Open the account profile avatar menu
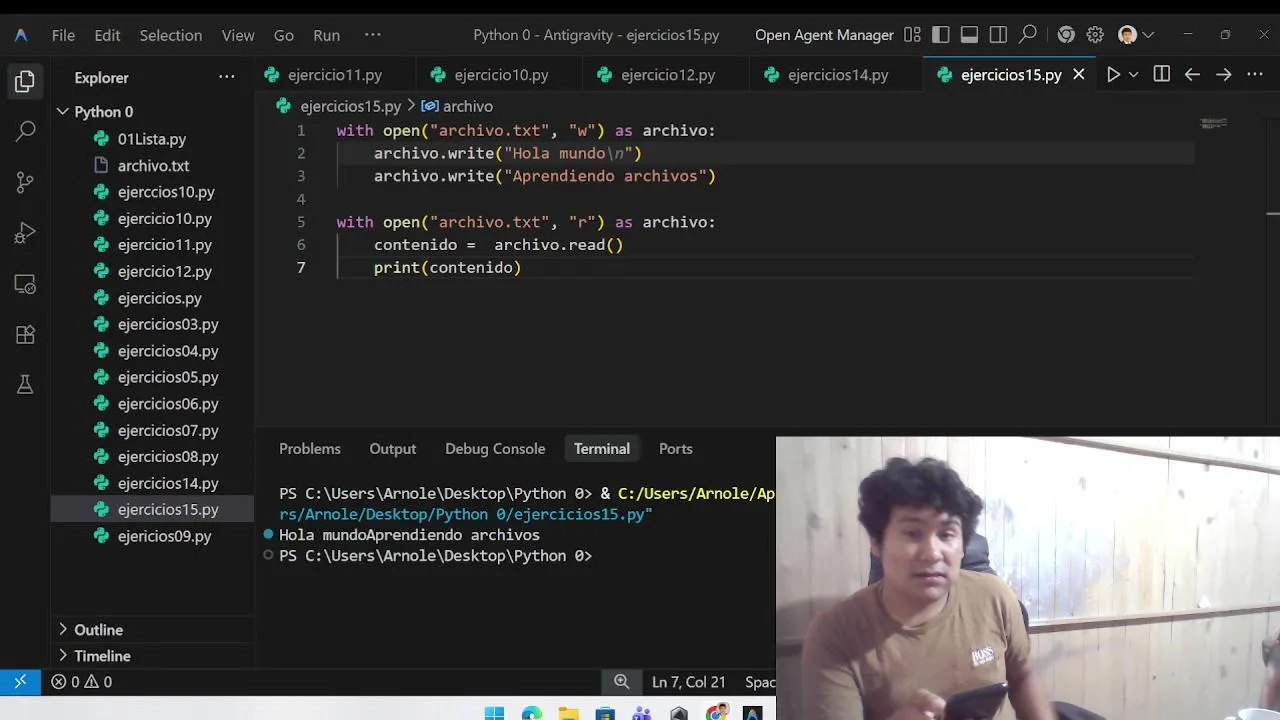Image resolution: width=1280 pixels, height=720 pixels. pos(1135,35)
